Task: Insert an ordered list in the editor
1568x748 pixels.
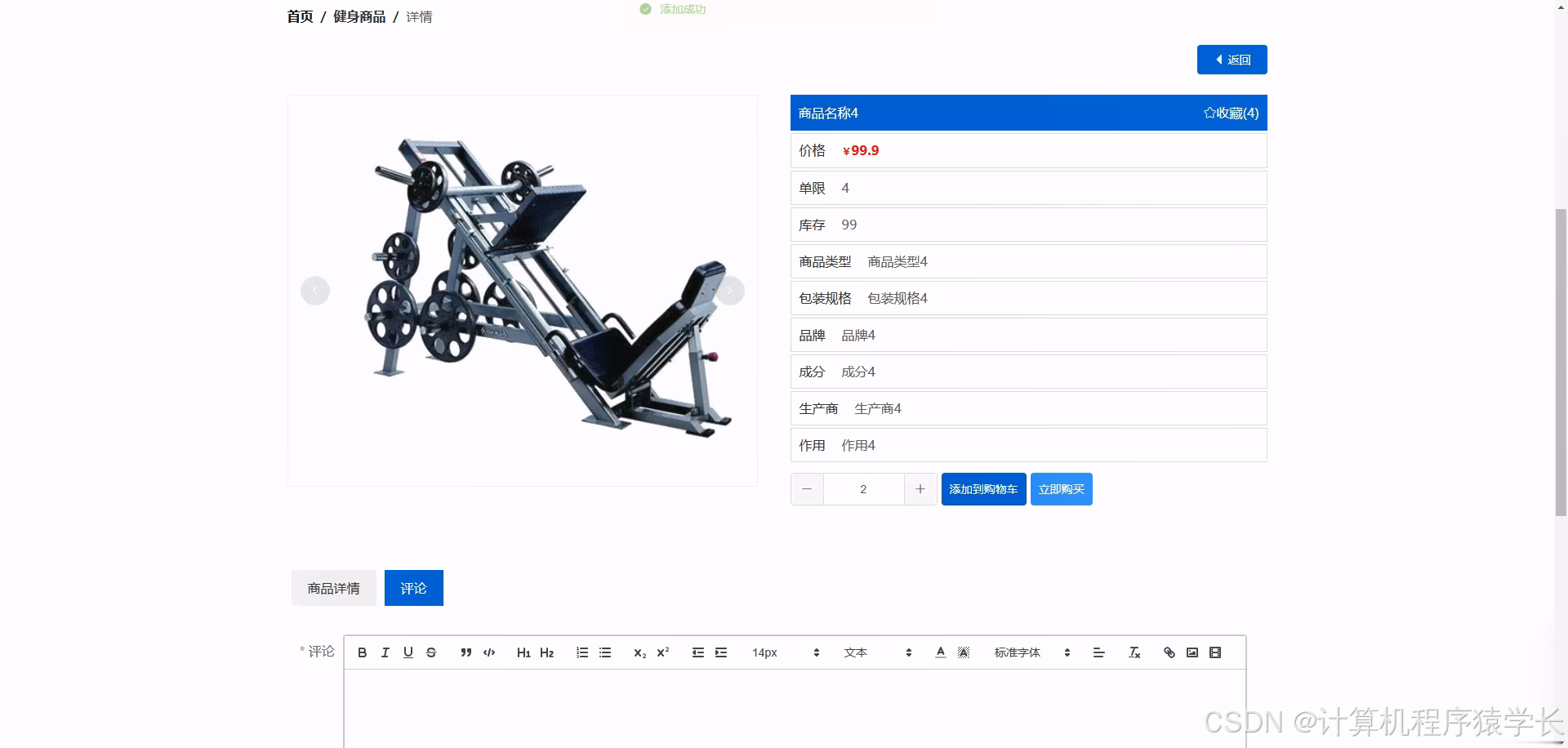Action: [x=581, y=652]
